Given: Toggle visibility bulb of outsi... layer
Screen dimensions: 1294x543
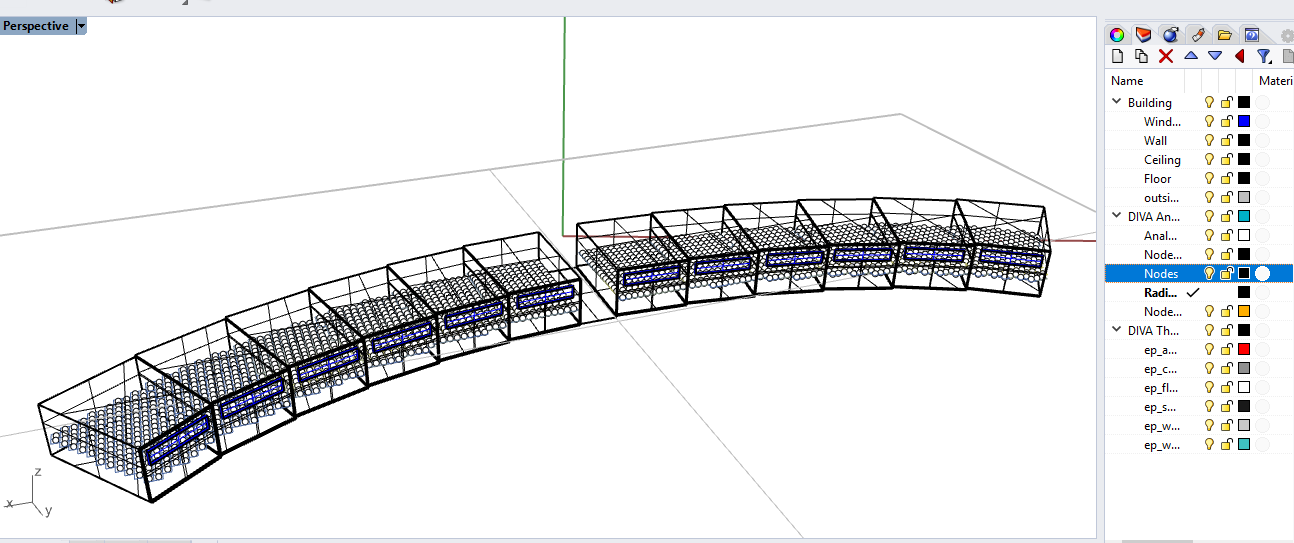Looking at the screenshot, I should (1209, 197).
